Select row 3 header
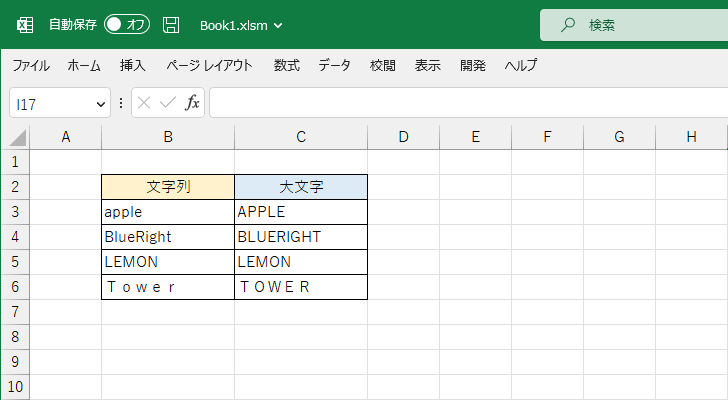This screenshot has width=728, height=400. pos(15,212)
